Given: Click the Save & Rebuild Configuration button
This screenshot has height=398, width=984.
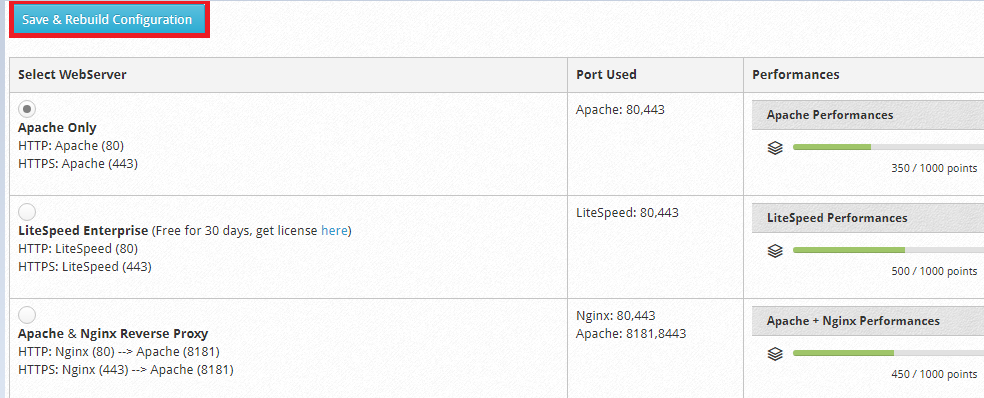Looking at the screenshot, I should coord(108,19).
